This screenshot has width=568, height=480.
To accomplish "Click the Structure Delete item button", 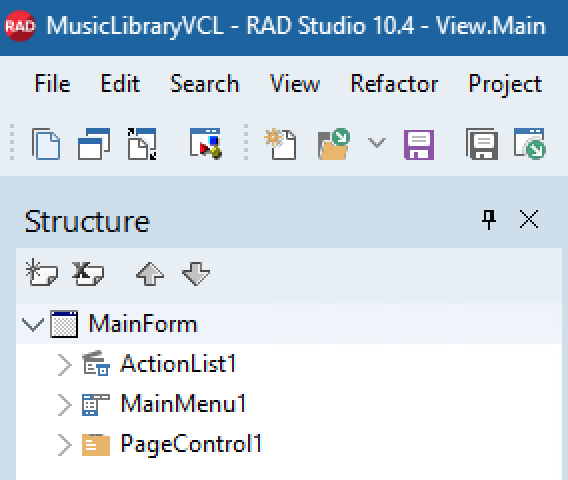I will click(x=88, y=274).
